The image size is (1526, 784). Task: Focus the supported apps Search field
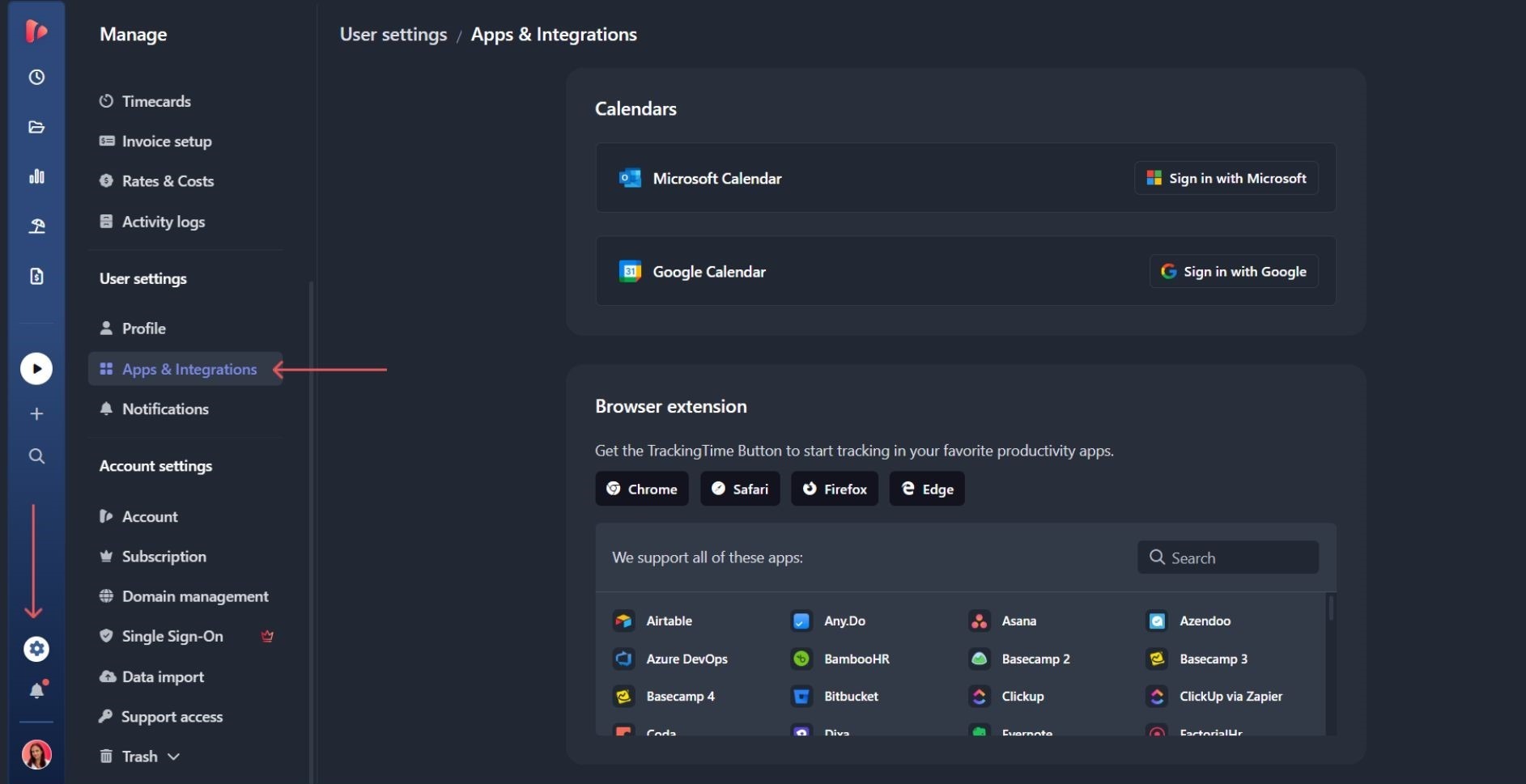[1228, 557]
